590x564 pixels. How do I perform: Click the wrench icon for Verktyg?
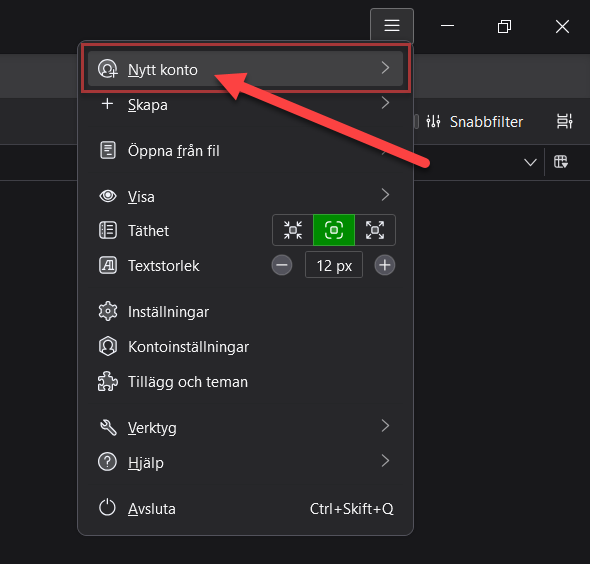pos(108,427)
